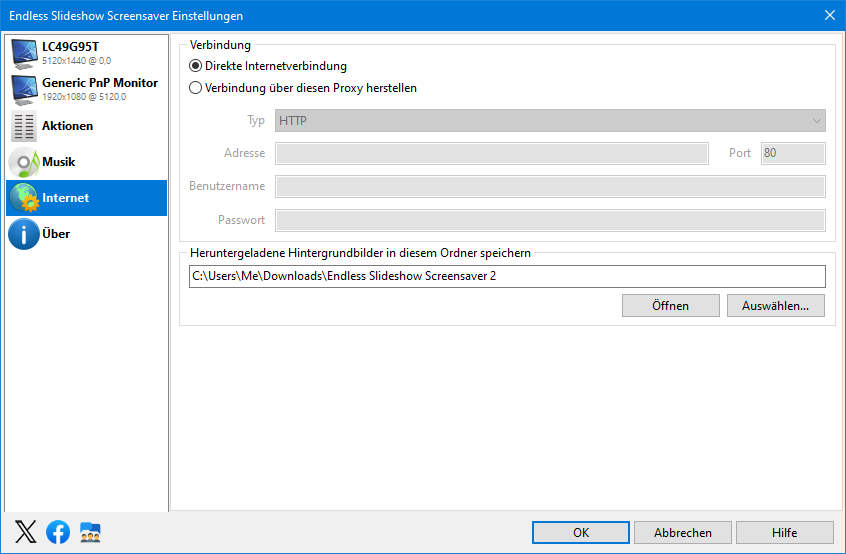
Task: Open the Aktionen section icon
Action: 24,126
